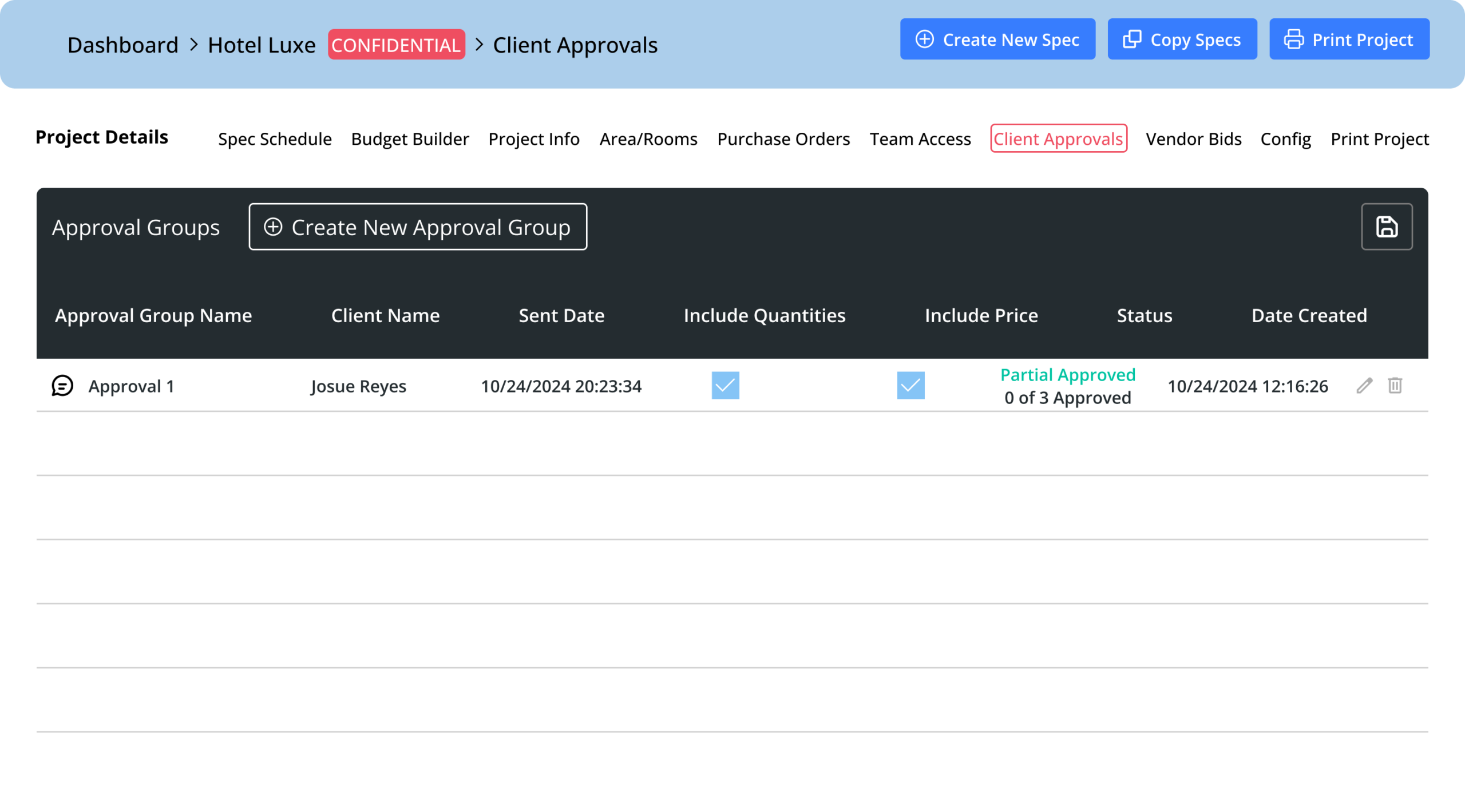This screenshot has height=812, width=1465.
Task: Click the 'Project Details' heading
Action: 102,137
